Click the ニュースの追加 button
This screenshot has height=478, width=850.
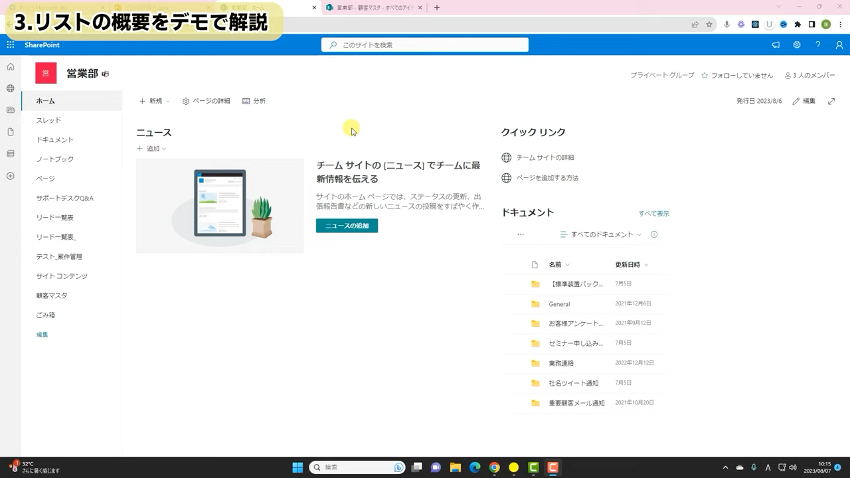(346, 226)
